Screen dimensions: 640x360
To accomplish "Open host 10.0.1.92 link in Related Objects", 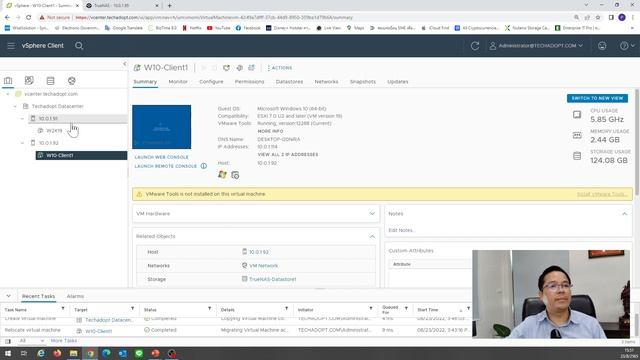I will (259, 252).
